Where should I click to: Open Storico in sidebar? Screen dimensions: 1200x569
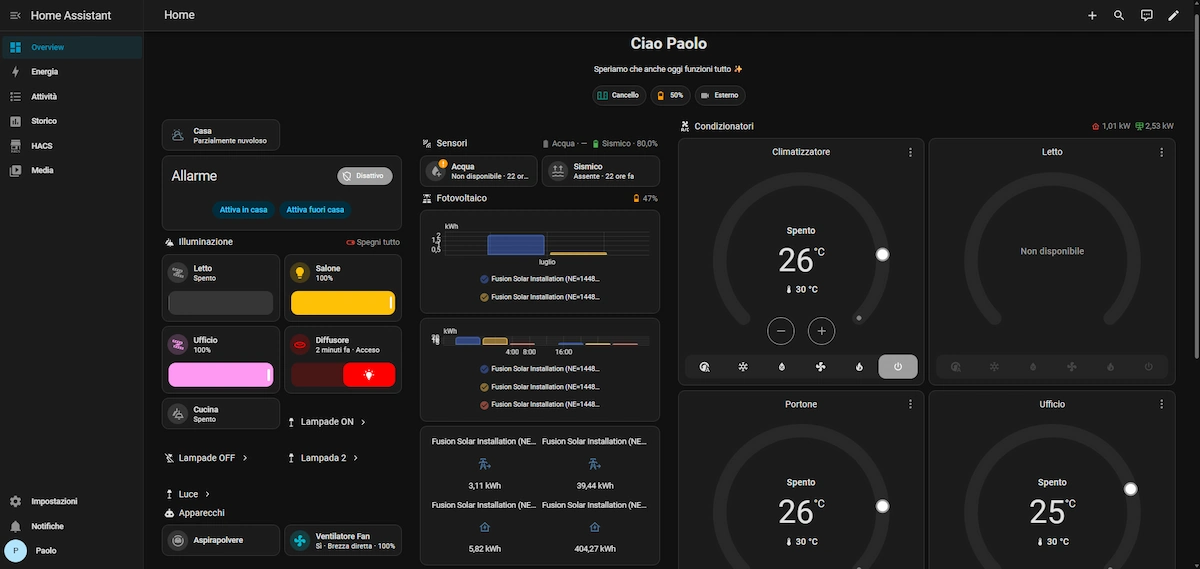pyautogui.click(x=71, y=121)
